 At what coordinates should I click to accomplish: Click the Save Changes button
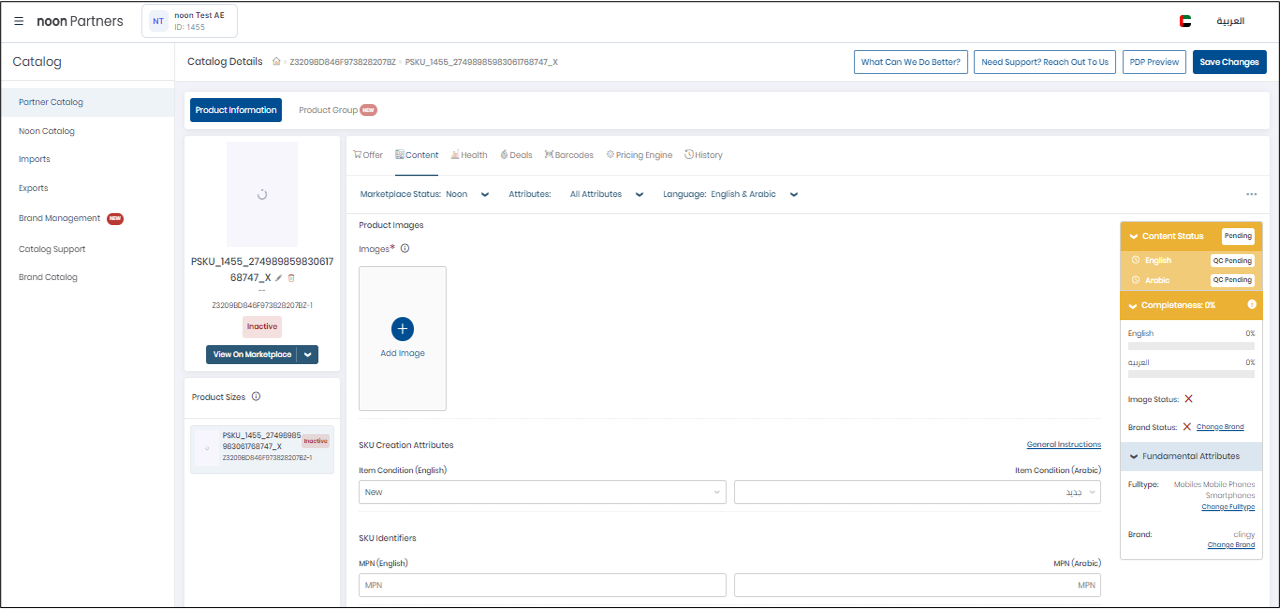tap(1229, 62)
